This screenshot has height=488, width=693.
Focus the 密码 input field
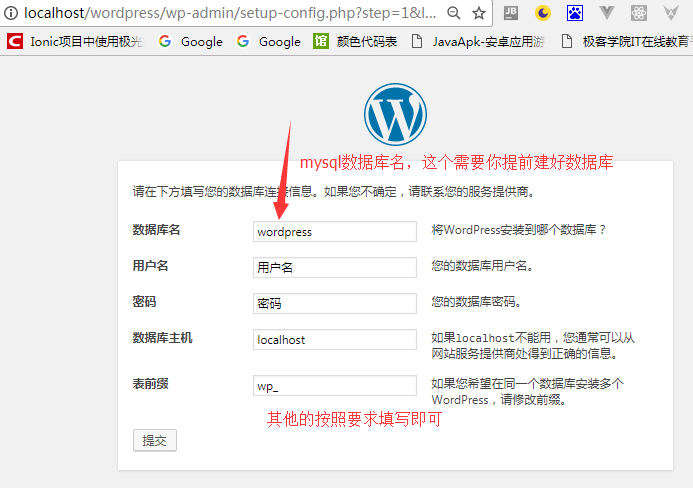pos(335,304)
